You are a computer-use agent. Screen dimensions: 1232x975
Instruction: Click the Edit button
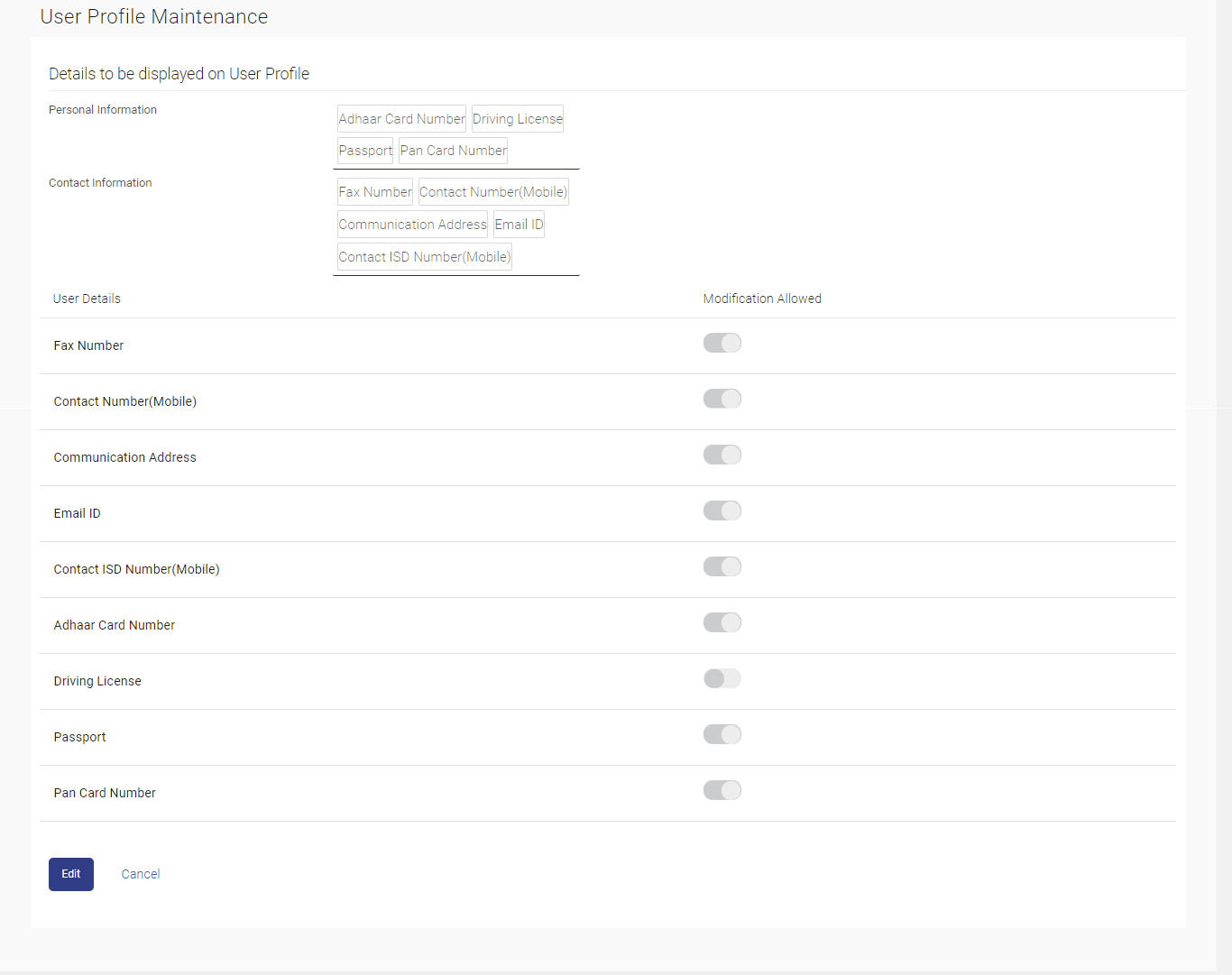(70, 874)
